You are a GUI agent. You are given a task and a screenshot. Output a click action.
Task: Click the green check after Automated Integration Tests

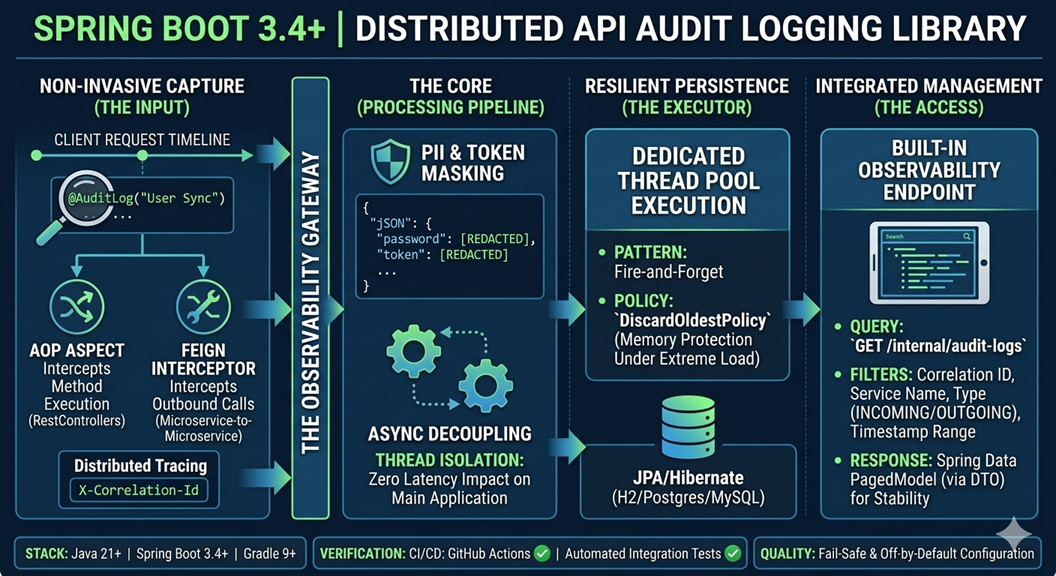pos(733,554)
